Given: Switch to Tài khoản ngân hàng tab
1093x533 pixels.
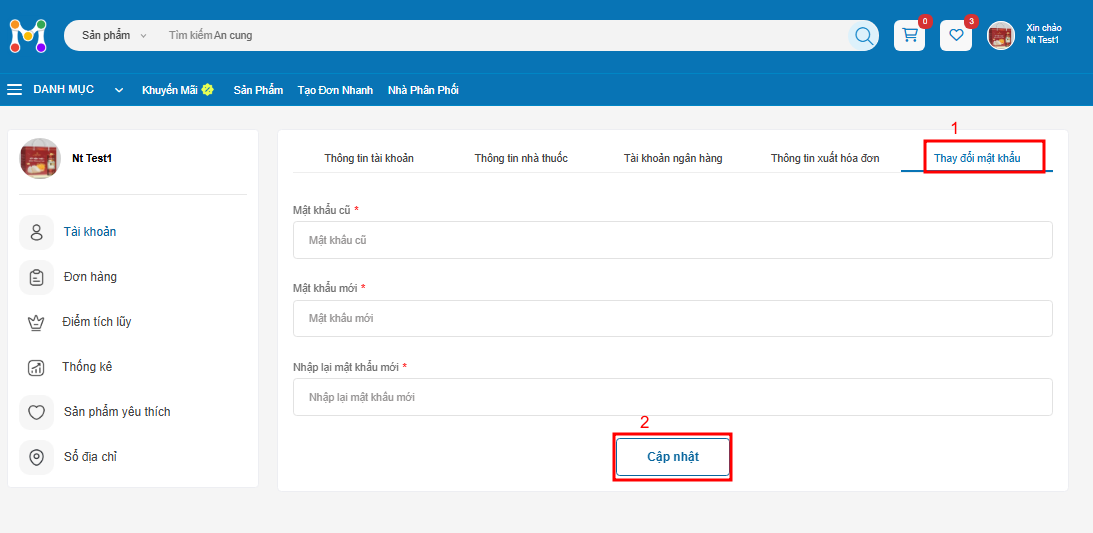Looking at the screenshot, I should pyautogui.click(x=673, y=158).
